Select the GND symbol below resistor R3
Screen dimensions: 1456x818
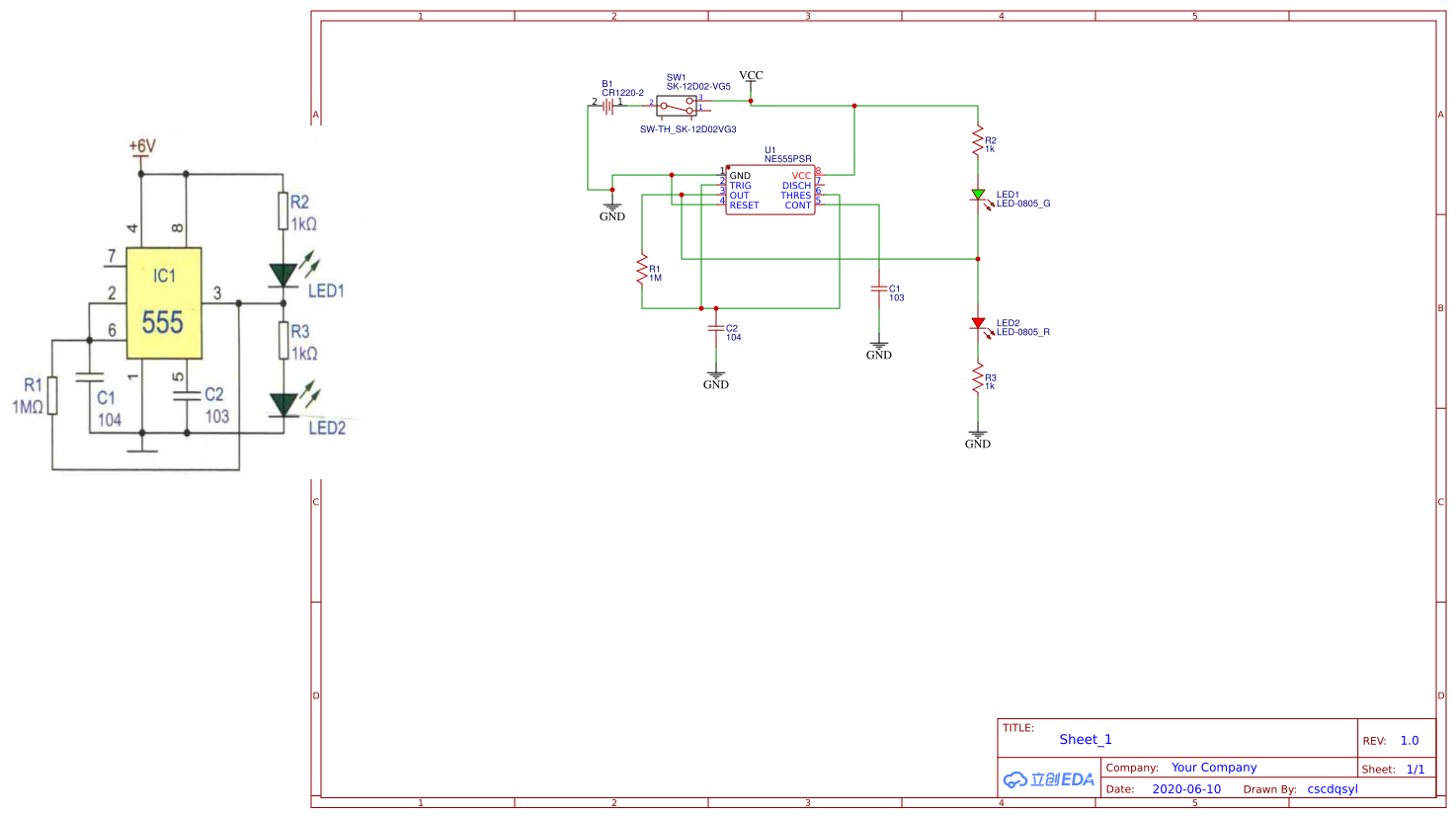[x=978, y=438]
